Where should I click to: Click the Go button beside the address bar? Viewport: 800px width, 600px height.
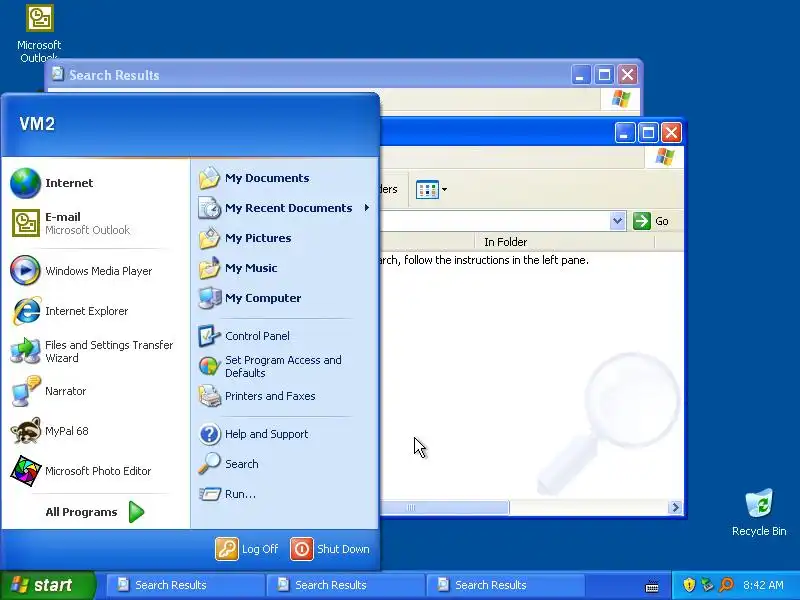(651, 221)
